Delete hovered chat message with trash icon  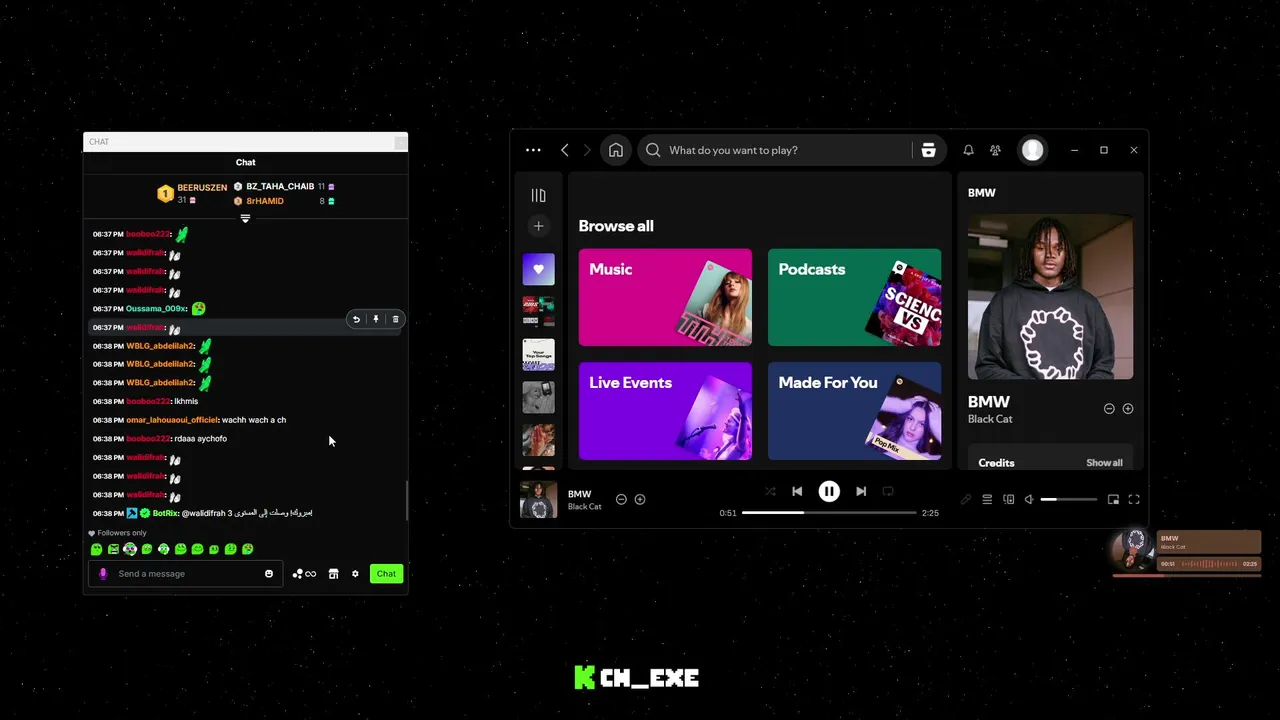pos(395,319)
